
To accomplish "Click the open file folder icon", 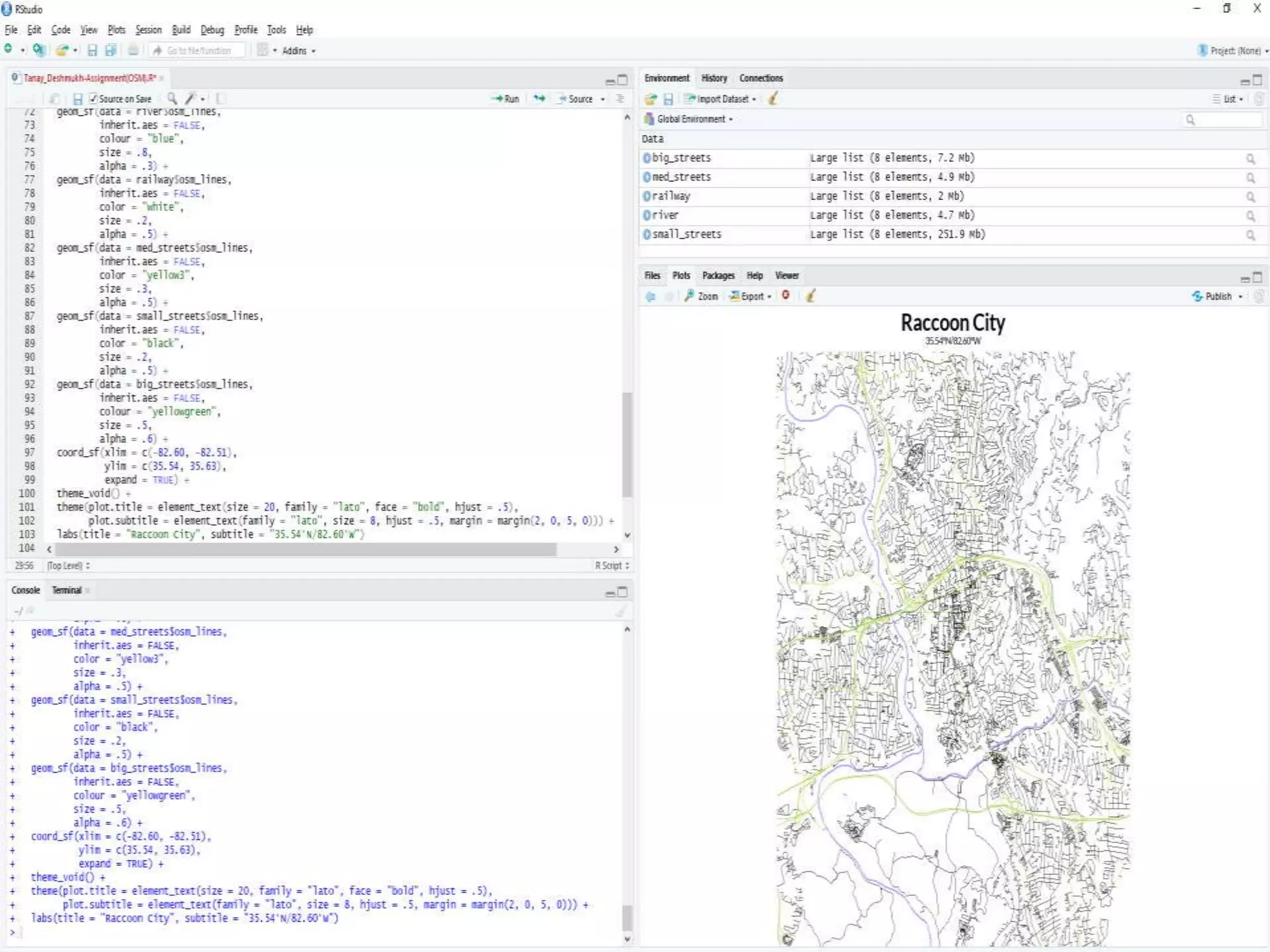I will pyautogui.click(x=61, y=51).
